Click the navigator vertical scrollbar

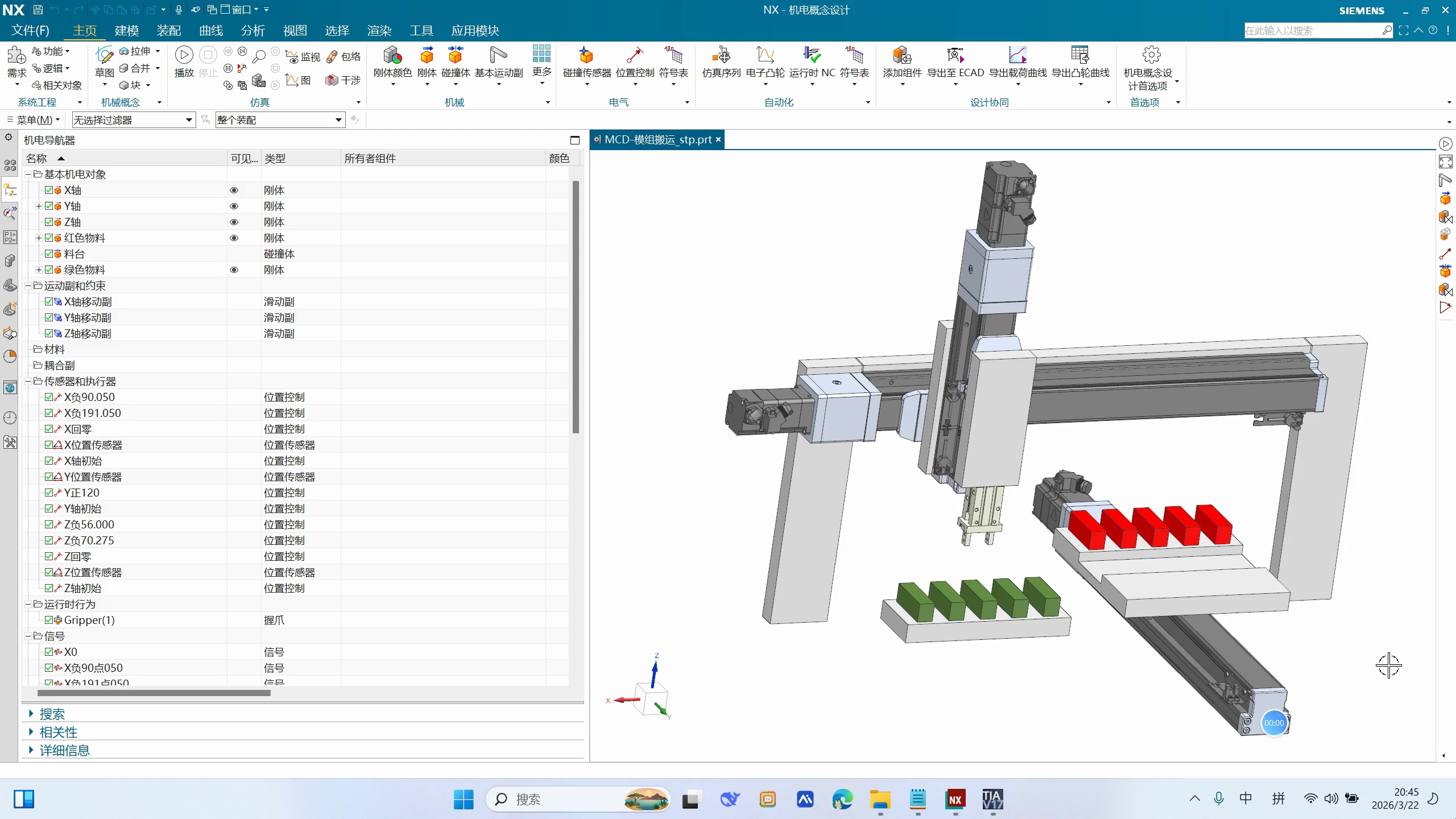click(x=576, y=307)
